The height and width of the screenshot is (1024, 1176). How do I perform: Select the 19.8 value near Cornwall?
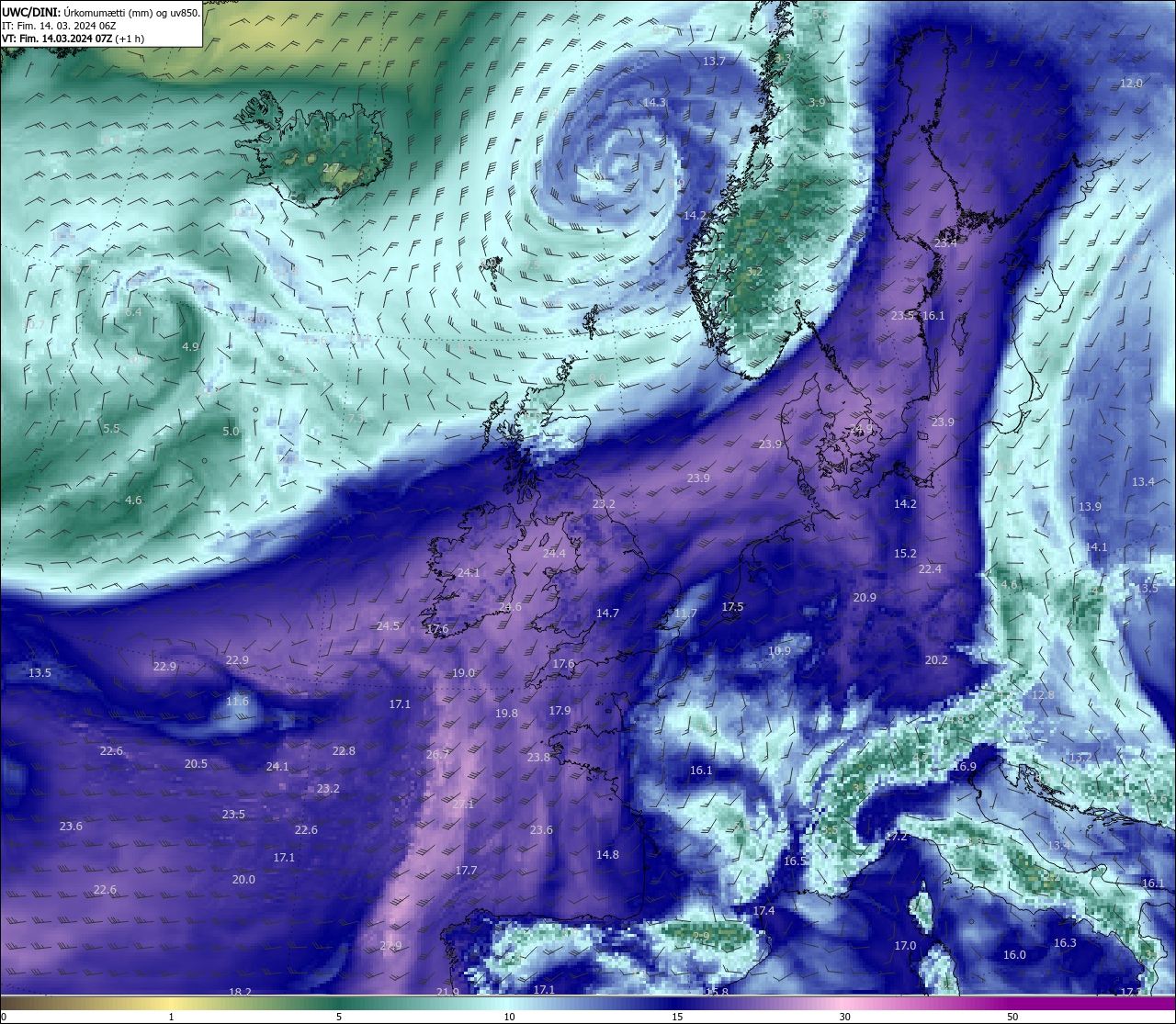coord(506,713)
